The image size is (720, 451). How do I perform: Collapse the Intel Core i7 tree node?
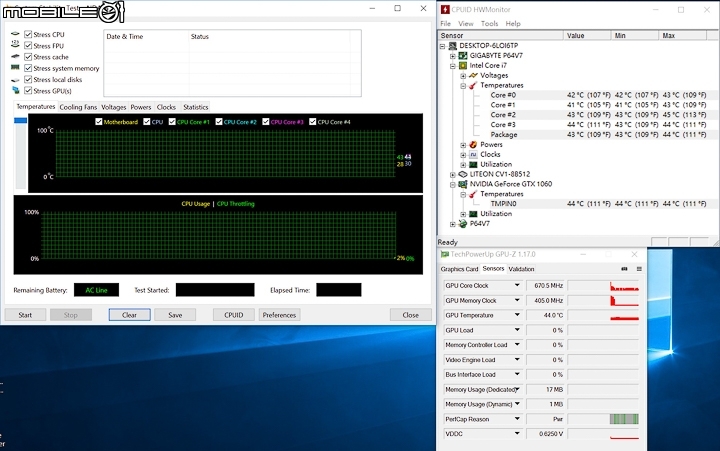[x=453, y=66]
